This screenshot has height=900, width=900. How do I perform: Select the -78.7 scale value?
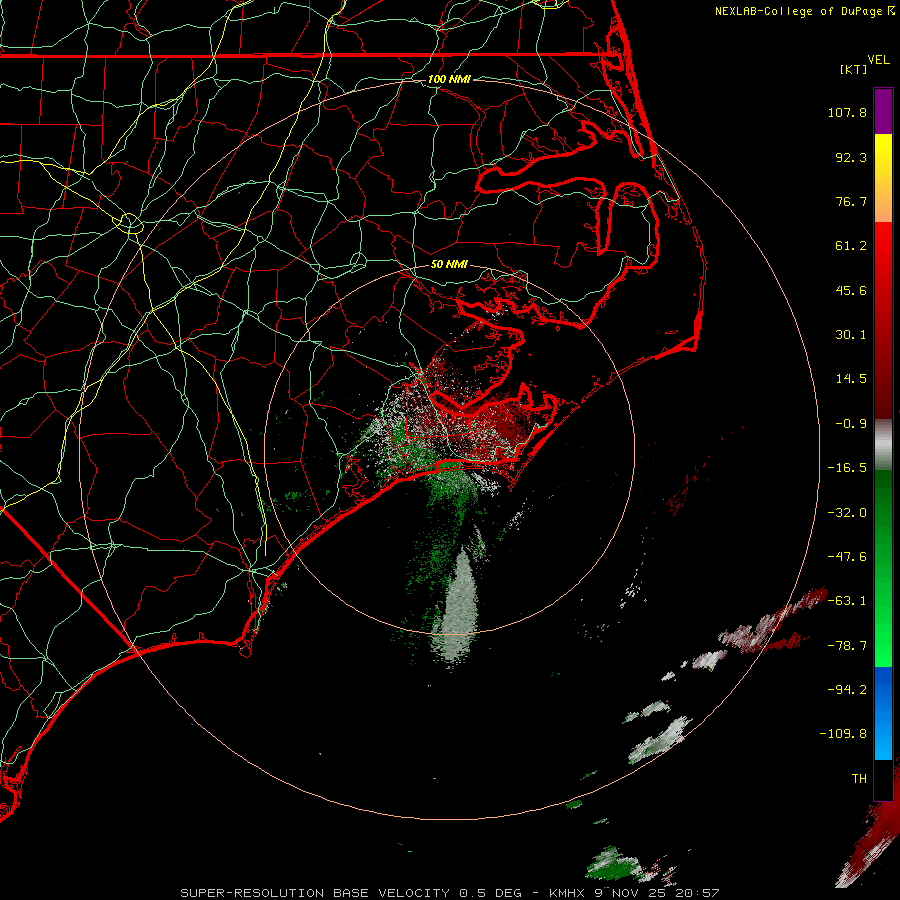pos(847,646)
